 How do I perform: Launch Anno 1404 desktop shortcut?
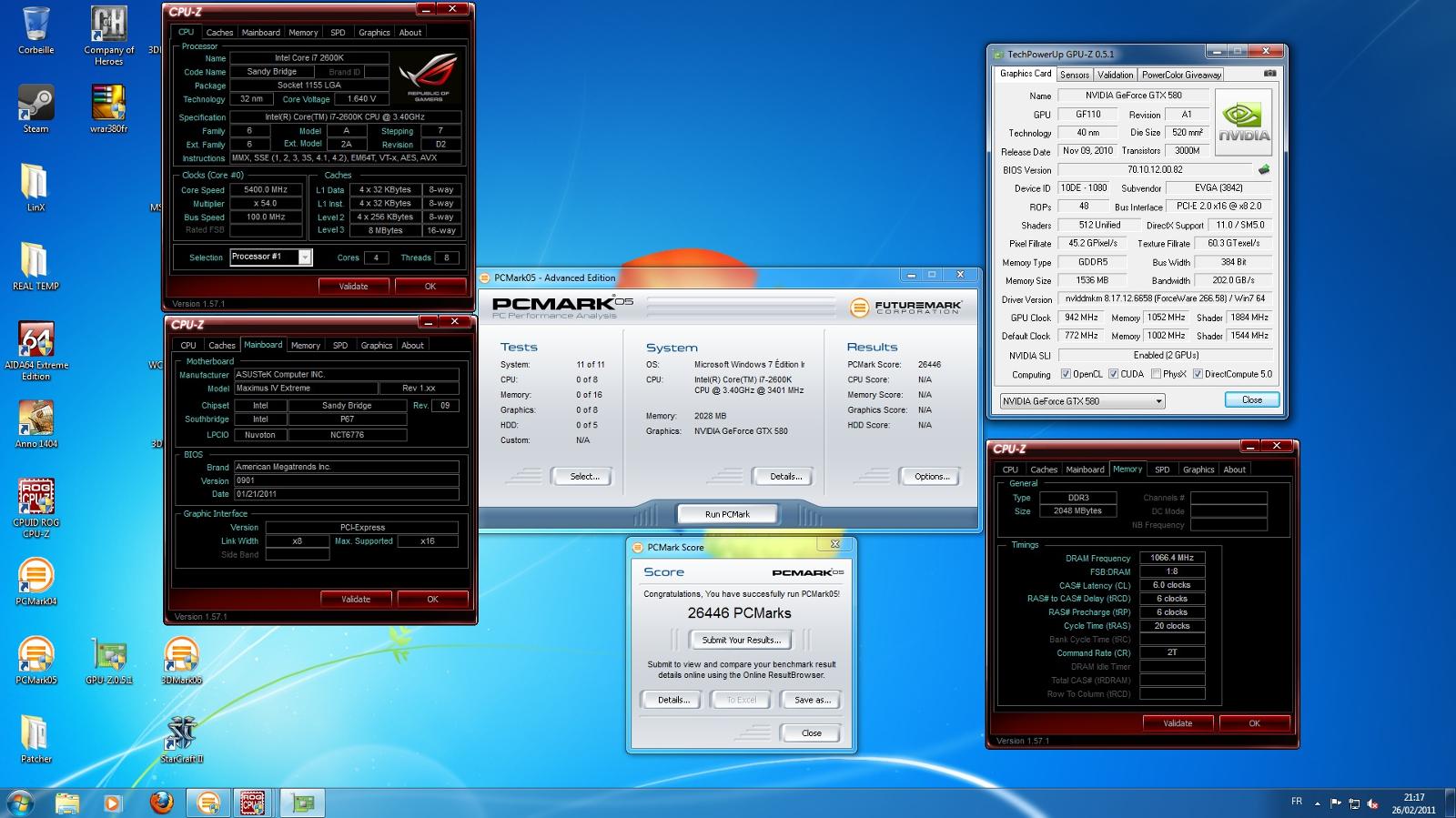tap(36, 424)
